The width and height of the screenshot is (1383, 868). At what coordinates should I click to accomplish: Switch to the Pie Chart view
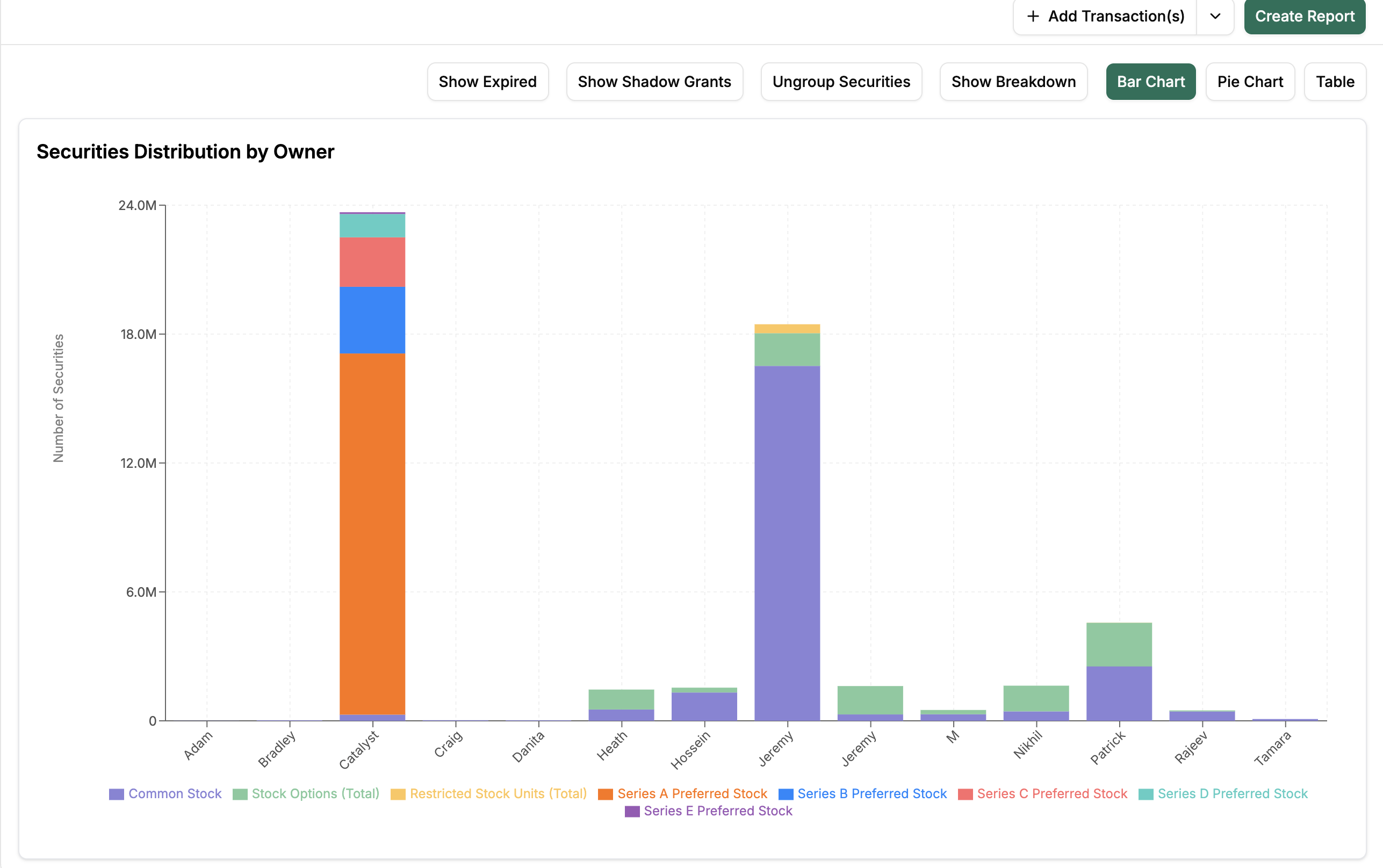(x=1250, y=82)
